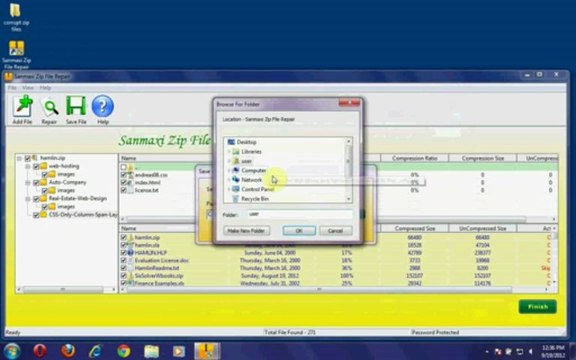Image resolution: width=576 pixels, height=360 pixels.
Task: Collapse the Real-Estate-Web-Design tree node
Action: 28,199
